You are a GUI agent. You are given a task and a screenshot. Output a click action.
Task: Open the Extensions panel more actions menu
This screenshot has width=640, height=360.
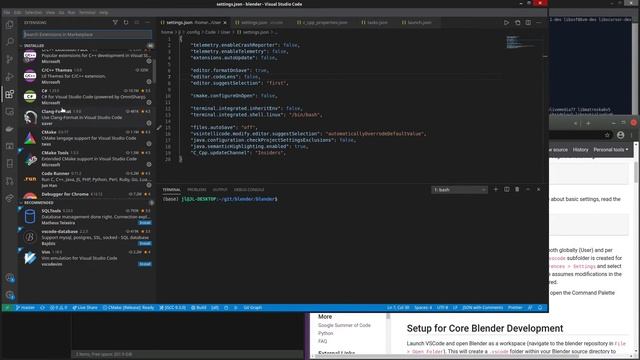[147, 22]
